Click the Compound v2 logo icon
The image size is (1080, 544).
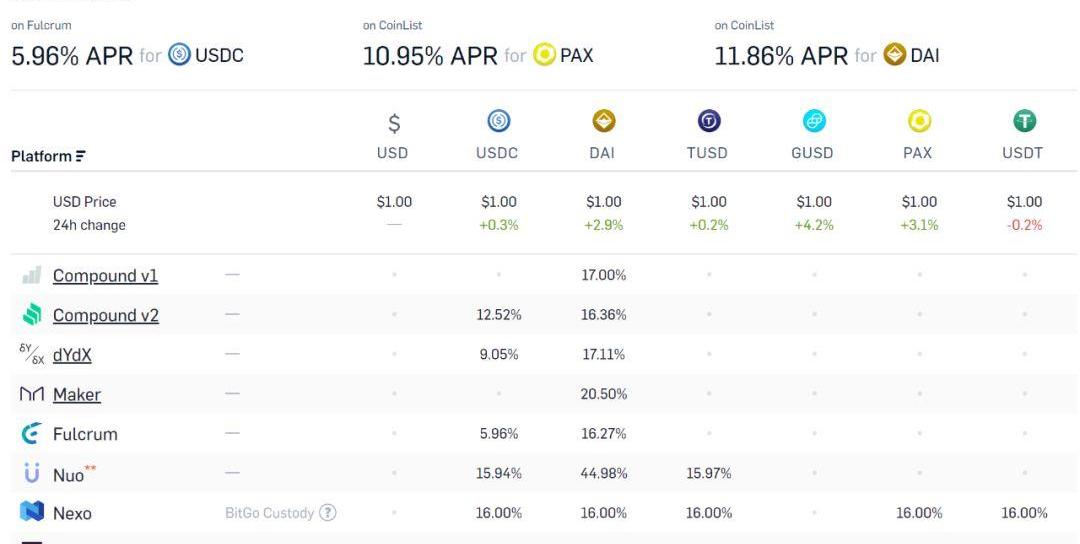[32, 315]
